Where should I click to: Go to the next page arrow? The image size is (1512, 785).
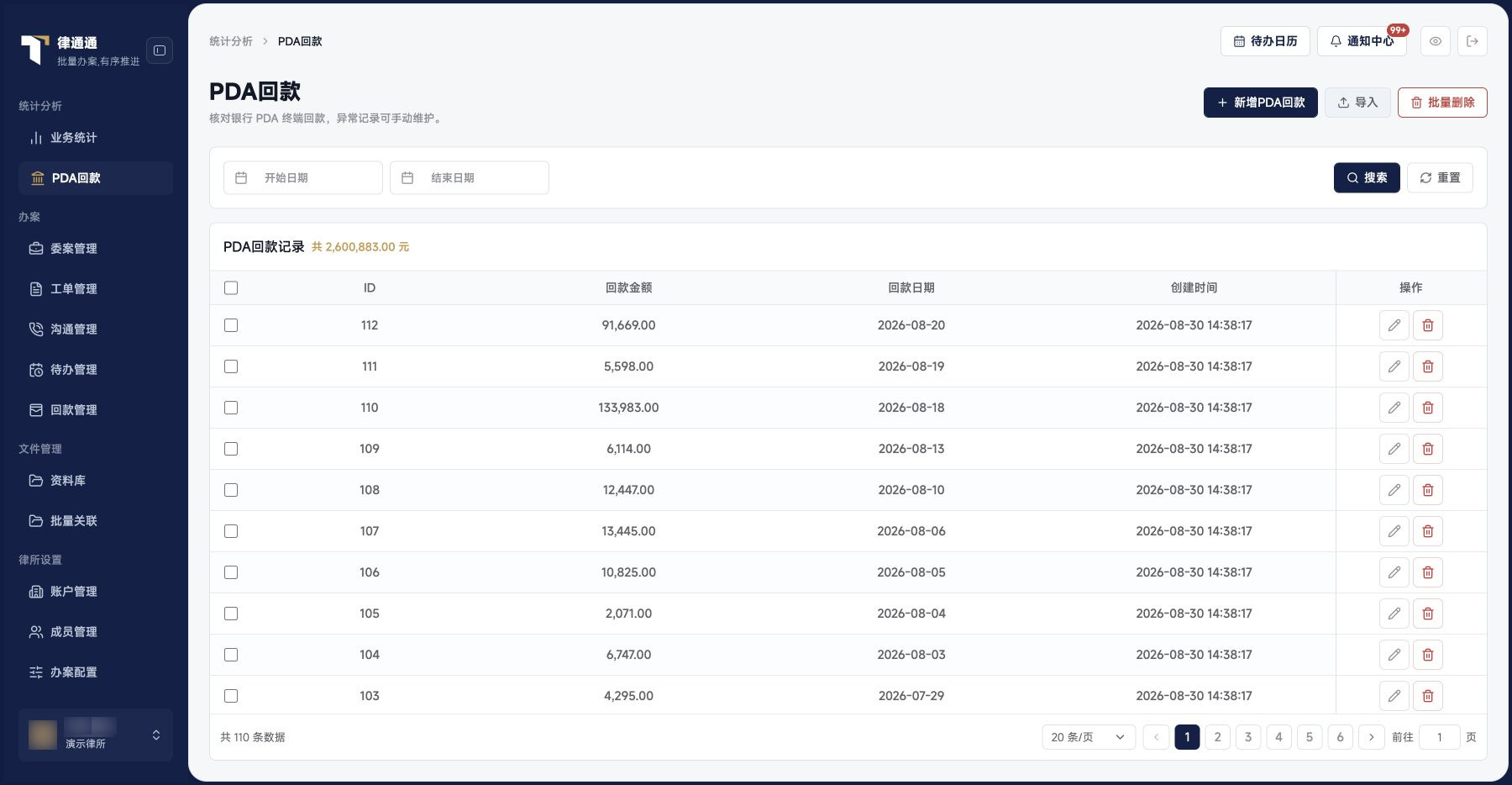[1372, 737]
